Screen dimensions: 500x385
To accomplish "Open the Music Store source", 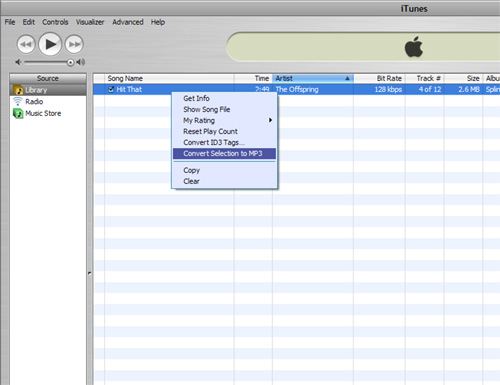I will (48, 113).
